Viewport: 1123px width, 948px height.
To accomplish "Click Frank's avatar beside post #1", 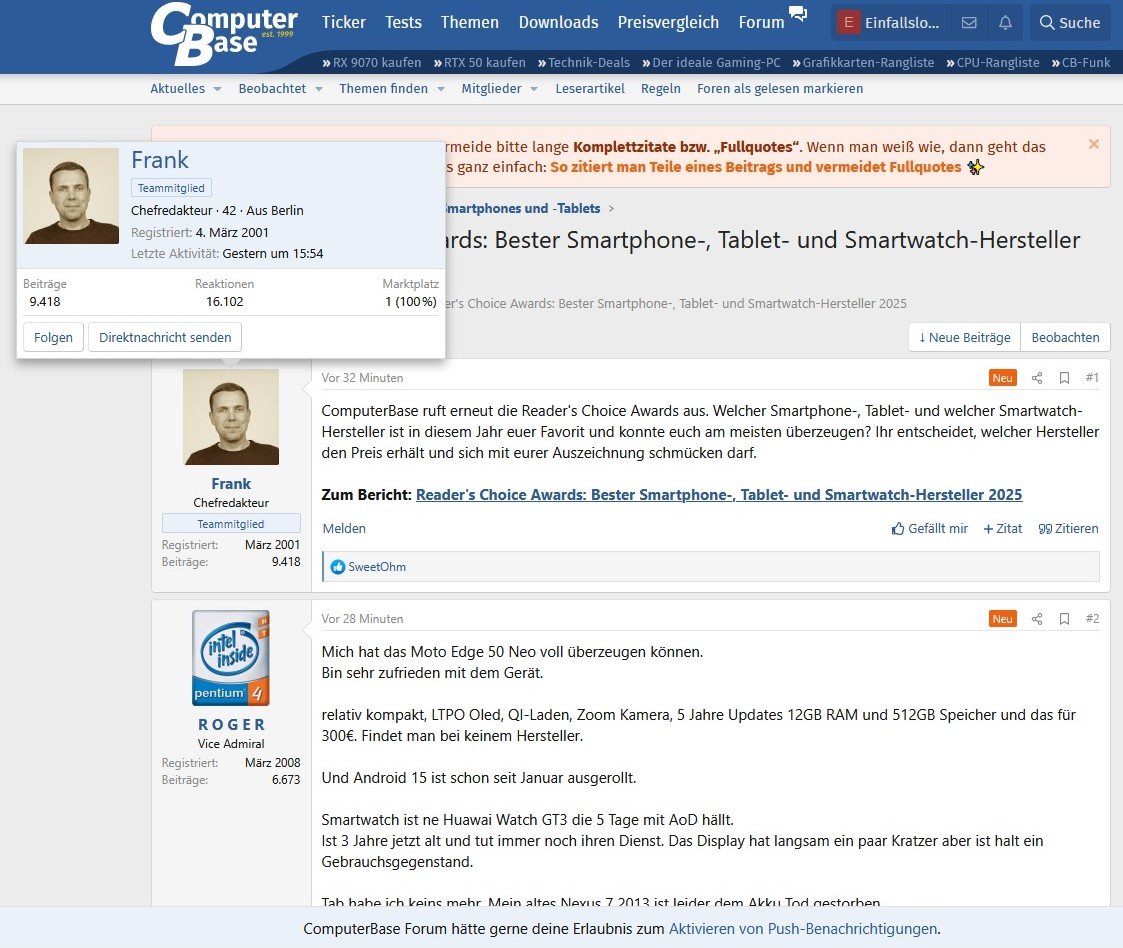I will point(231,417).
